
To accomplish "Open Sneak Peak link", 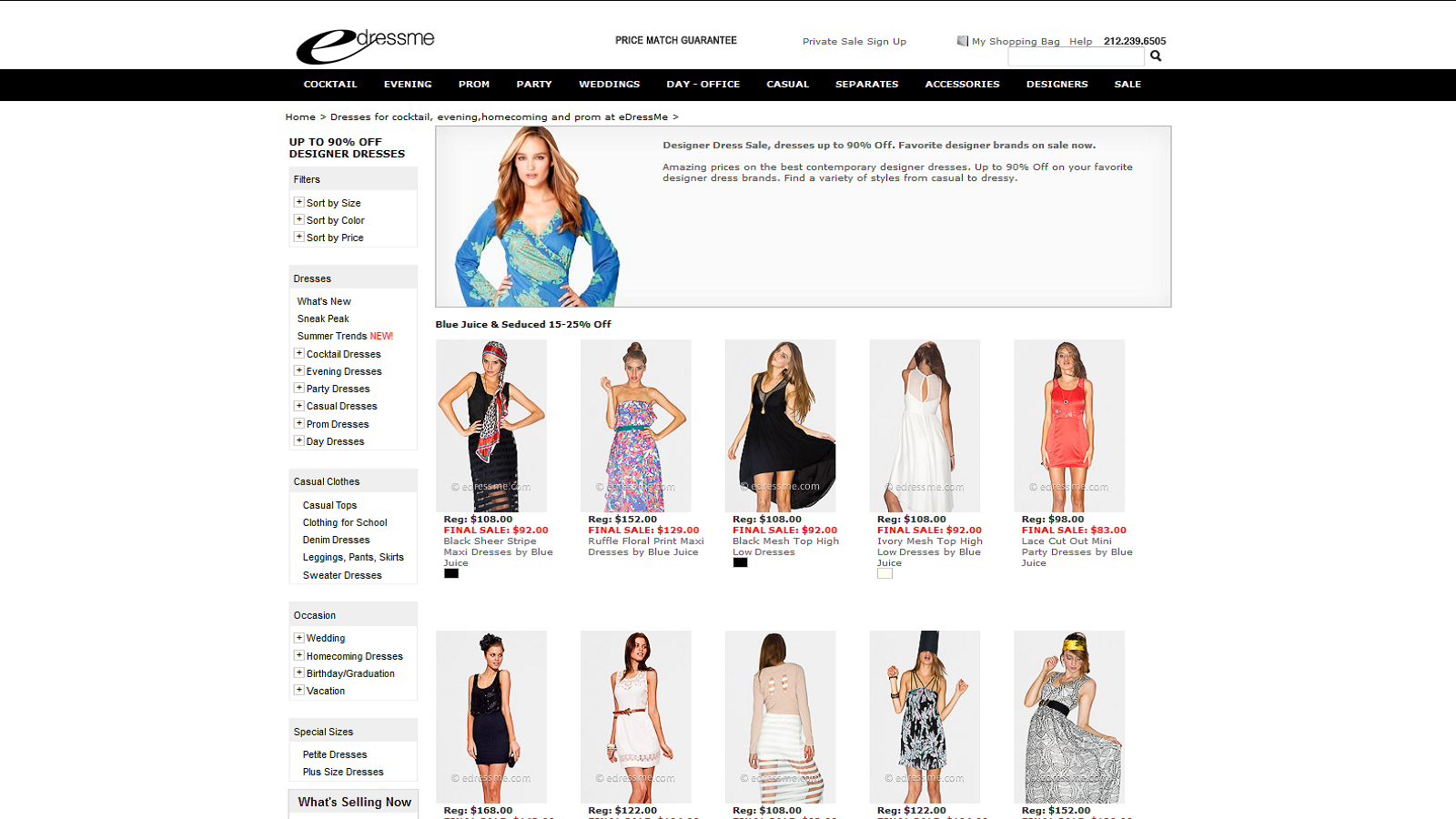I will (x=323, y=318).
